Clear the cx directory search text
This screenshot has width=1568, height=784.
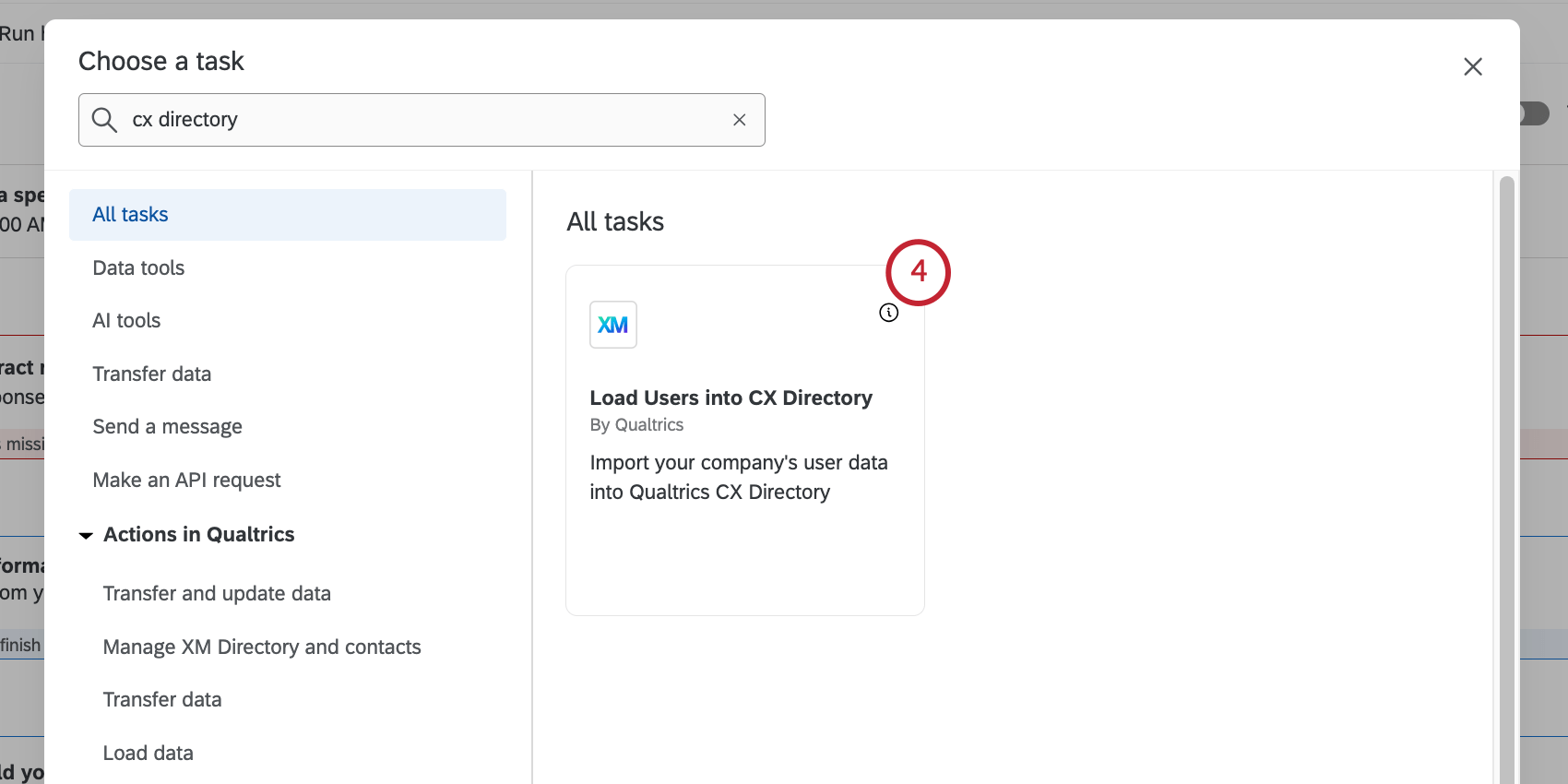coord(739,120)
